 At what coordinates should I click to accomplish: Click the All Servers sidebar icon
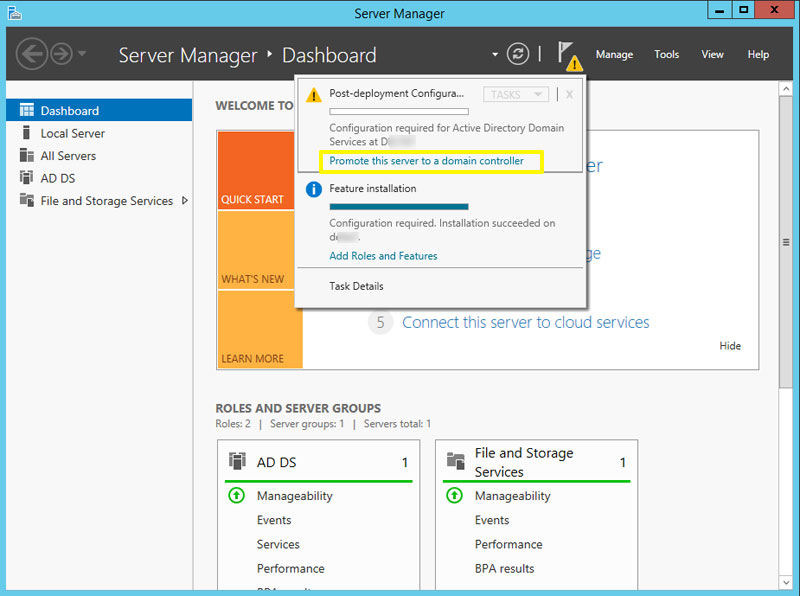27,155
